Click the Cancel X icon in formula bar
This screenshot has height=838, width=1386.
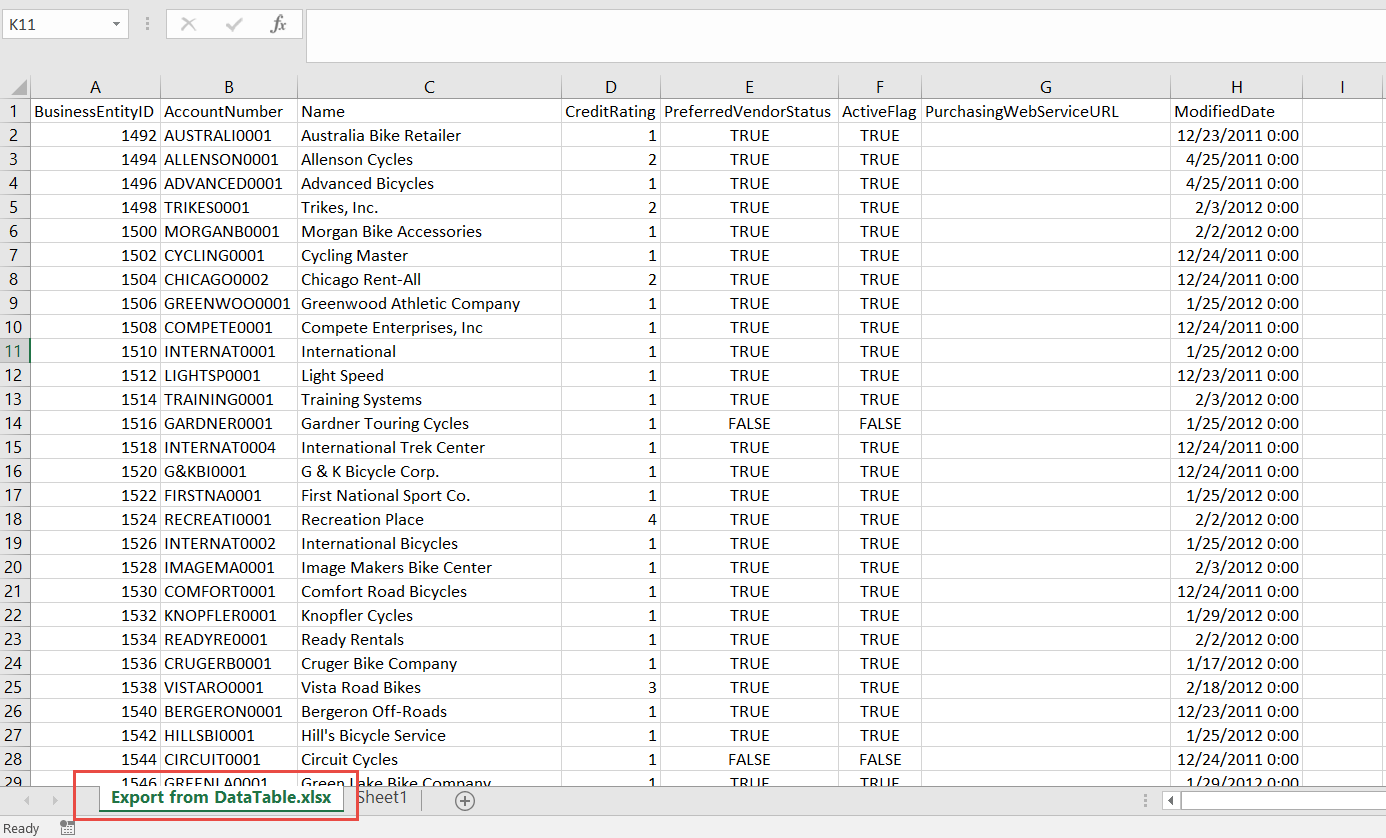click(x=188, y=24)
